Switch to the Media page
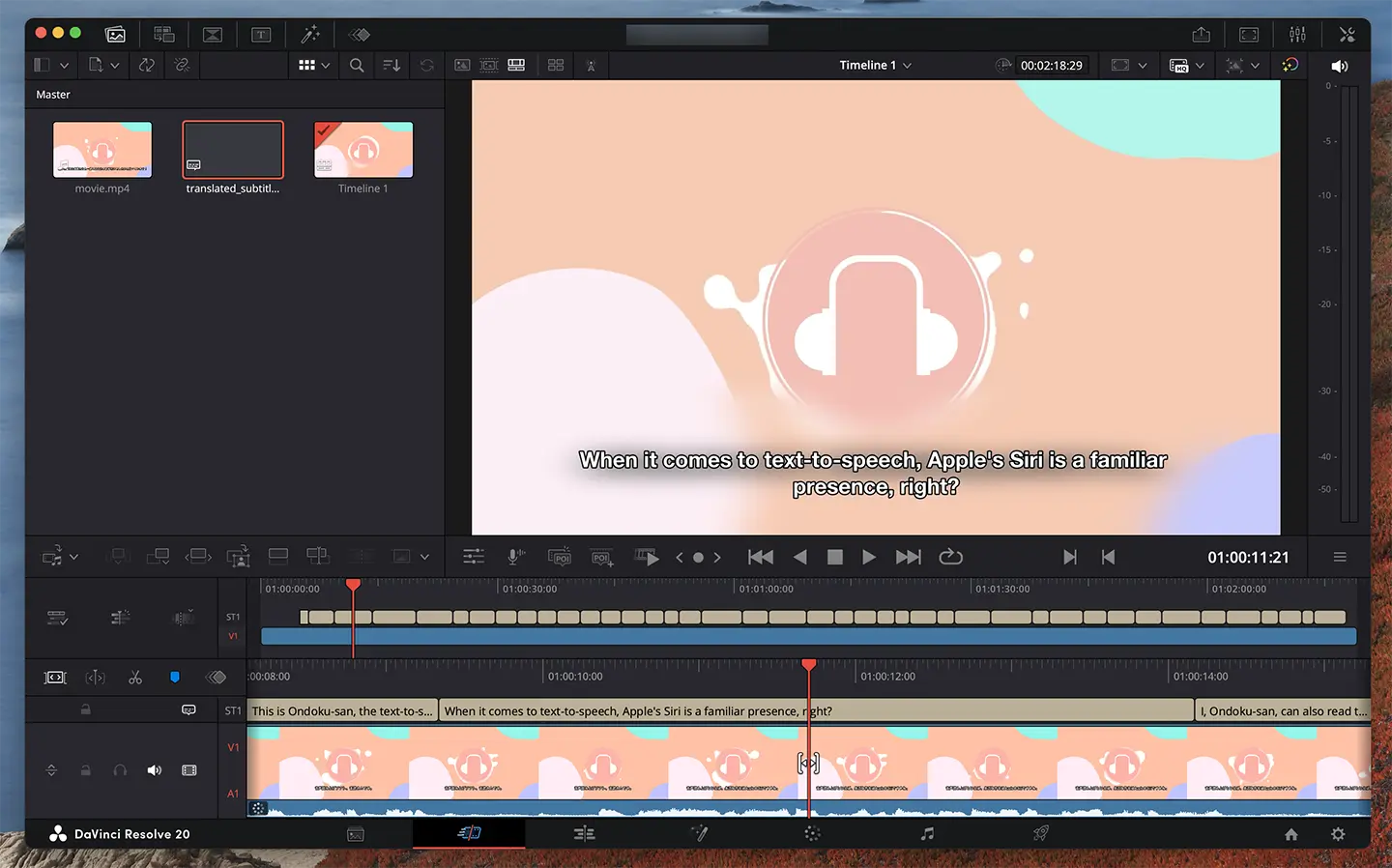This screenshot has height=868, width=1392. click(356, 833)
